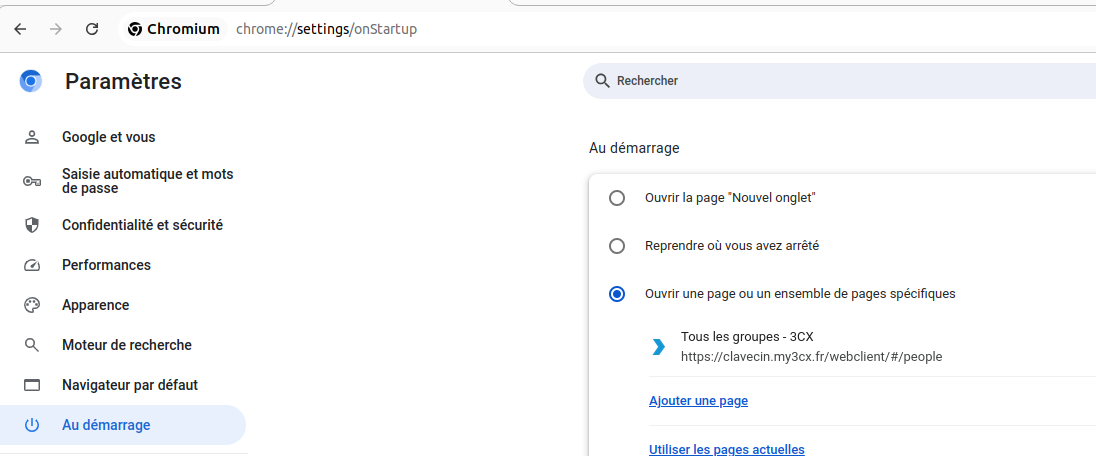Select Reprendre où vous avez arrêté radio
The height and width of the screenshot is (456, 1096).
pyautogui.click(x=617, y=246)
